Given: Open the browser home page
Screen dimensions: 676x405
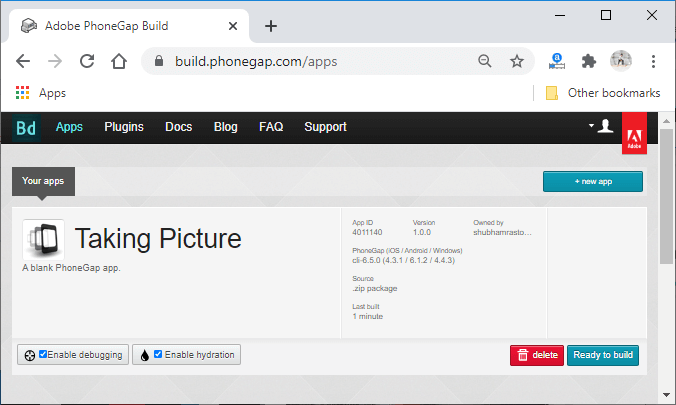Looking at the screenshot, I should point(119,61).
